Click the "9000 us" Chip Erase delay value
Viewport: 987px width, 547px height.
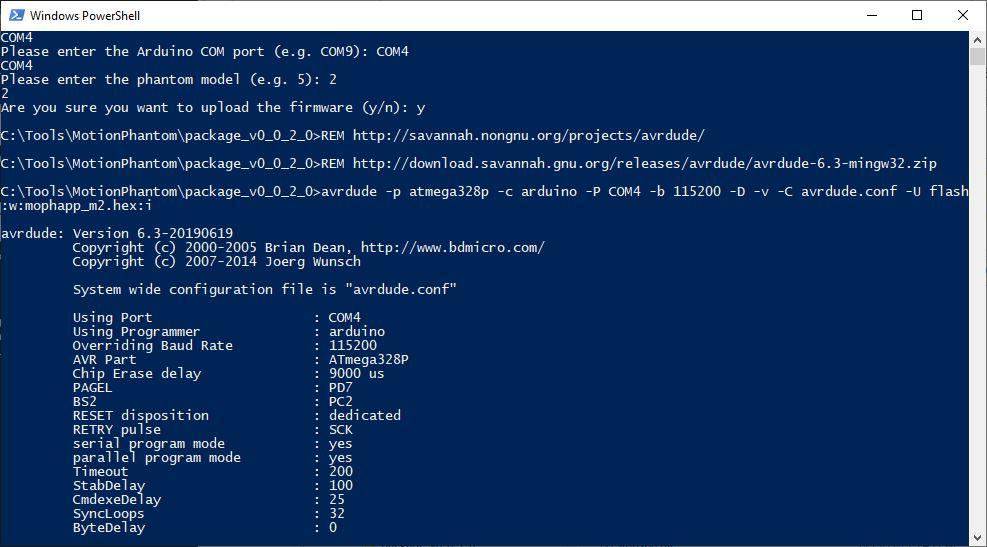point(357,373)
